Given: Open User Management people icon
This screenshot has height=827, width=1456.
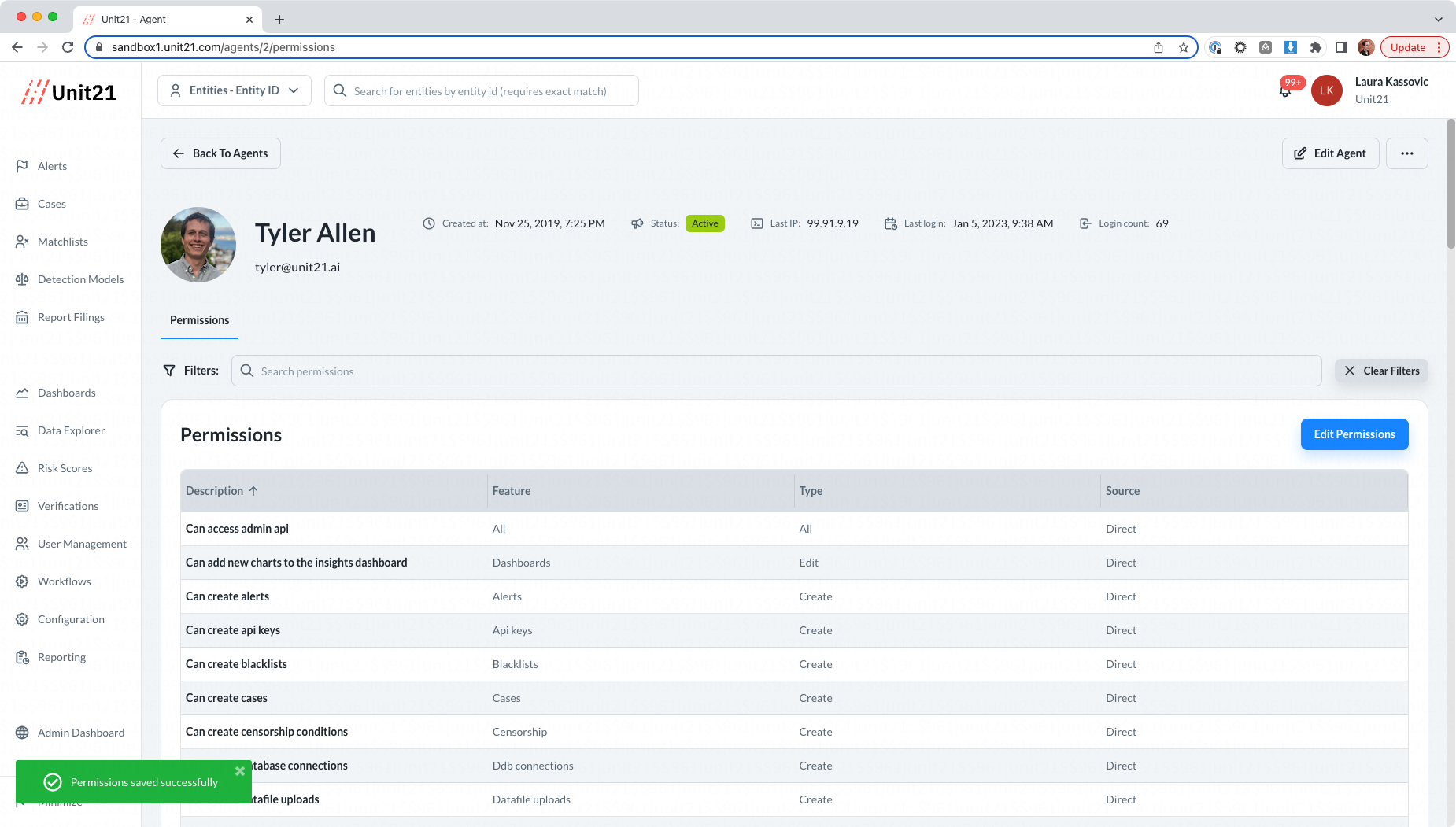Looking at the screenshot, I should (22, 544).
